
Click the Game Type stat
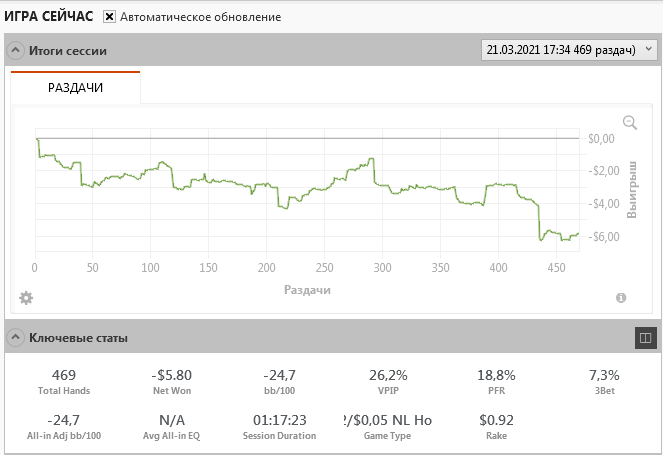click(387, 427)
